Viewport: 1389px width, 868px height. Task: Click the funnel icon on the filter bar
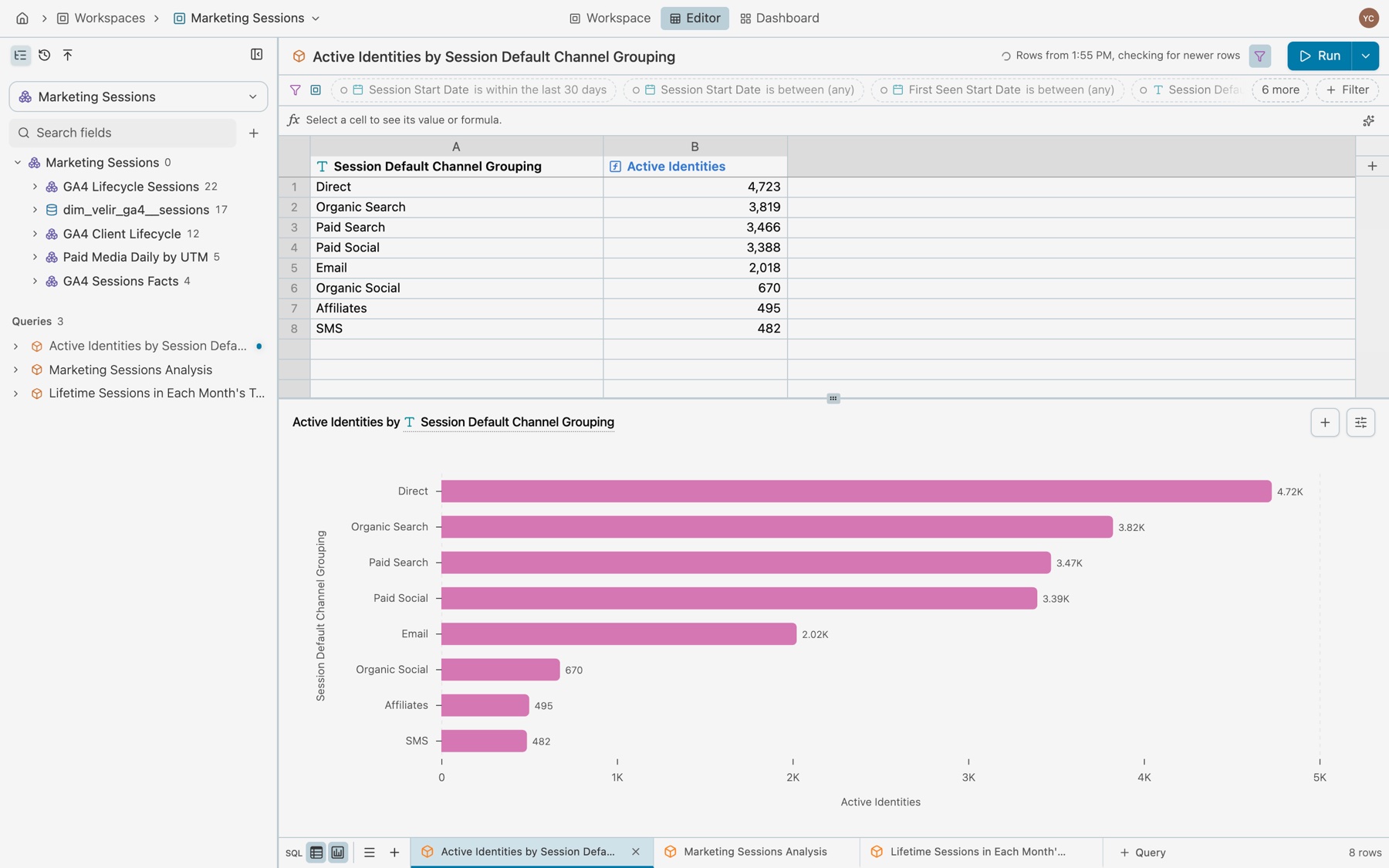pyautogui.click(x=295, y=90)
